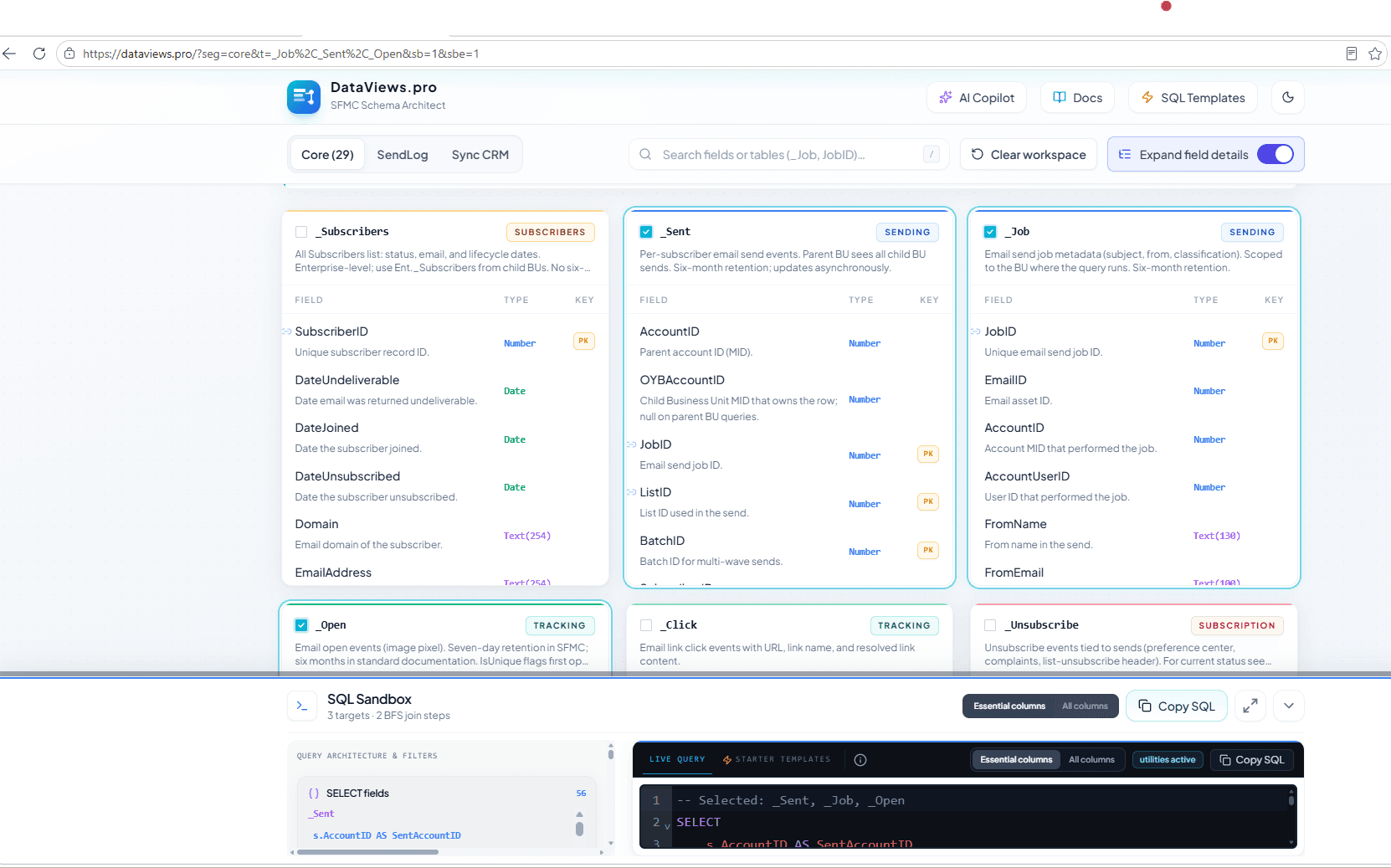Click the curly braces SELECT fields icon
Screen dimensions: 1391x868
click(314, 794)
